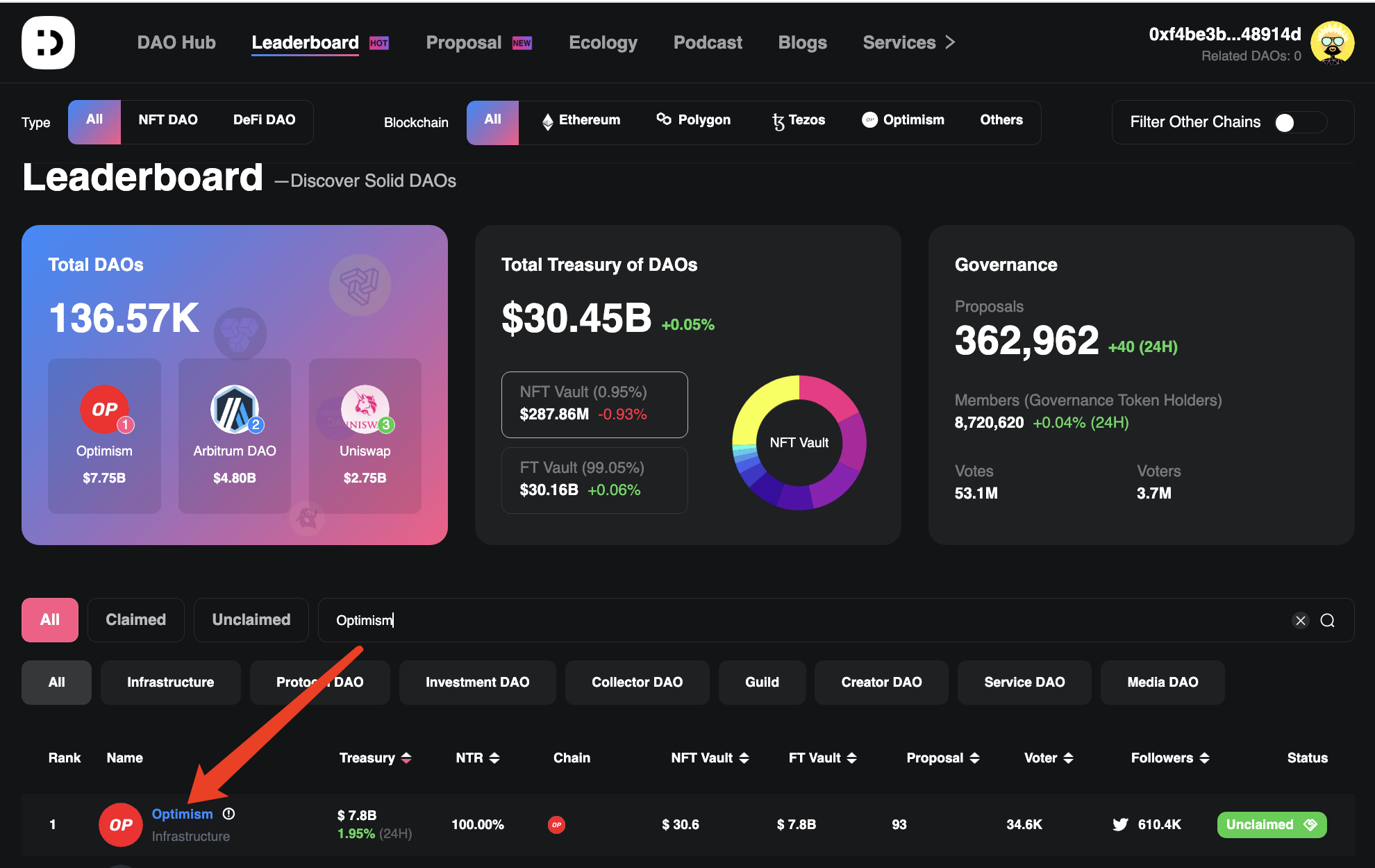Click Twitter bird icon in Followers column
This screenshot has height=868, width=1375.
(x=1119, y=824)
